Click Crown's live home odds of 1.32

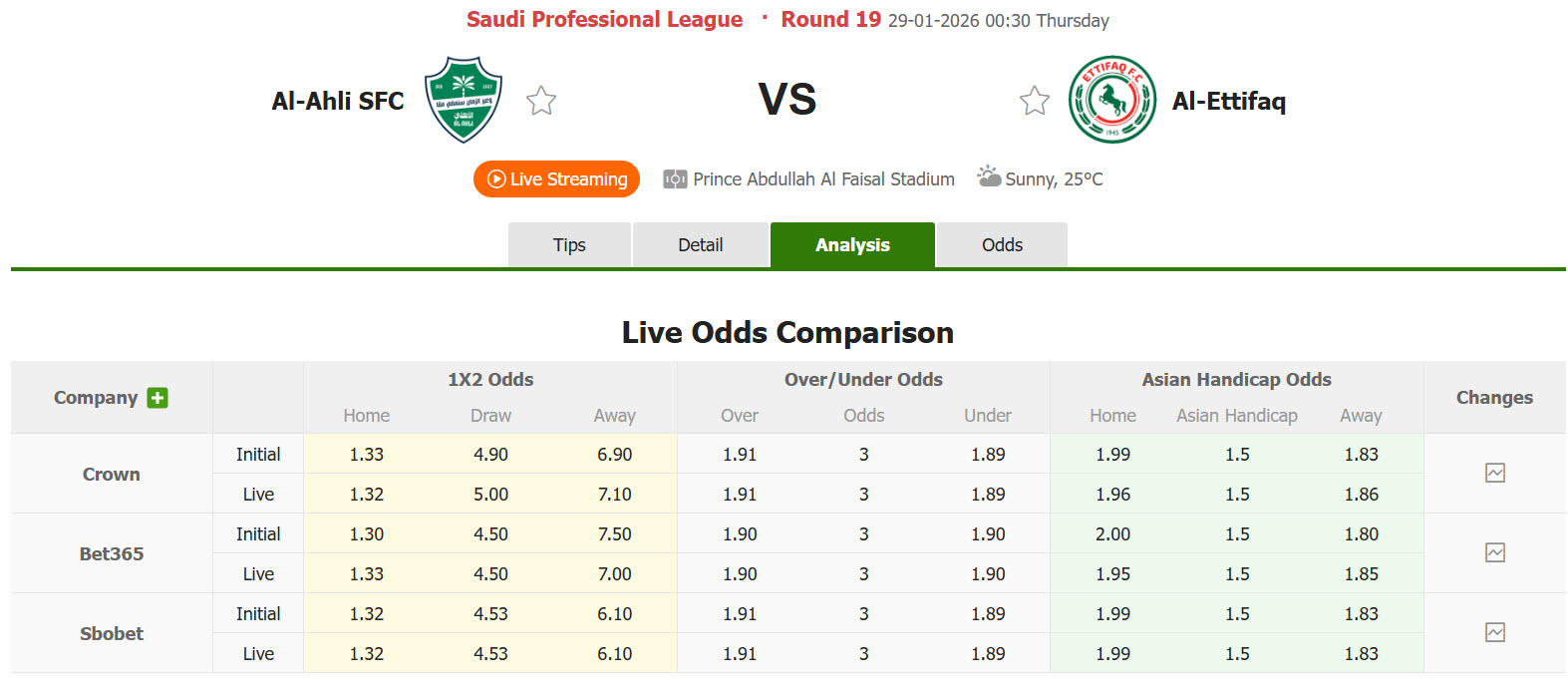[x=366, y=494]
